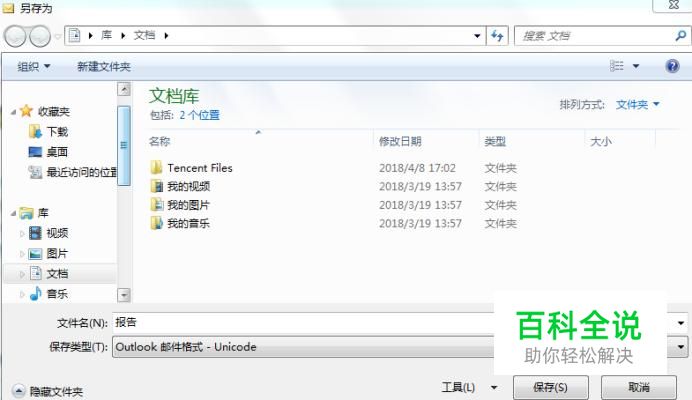Open 最近访问的位置 in favorites
692x400 pixels.
point(82,172)
